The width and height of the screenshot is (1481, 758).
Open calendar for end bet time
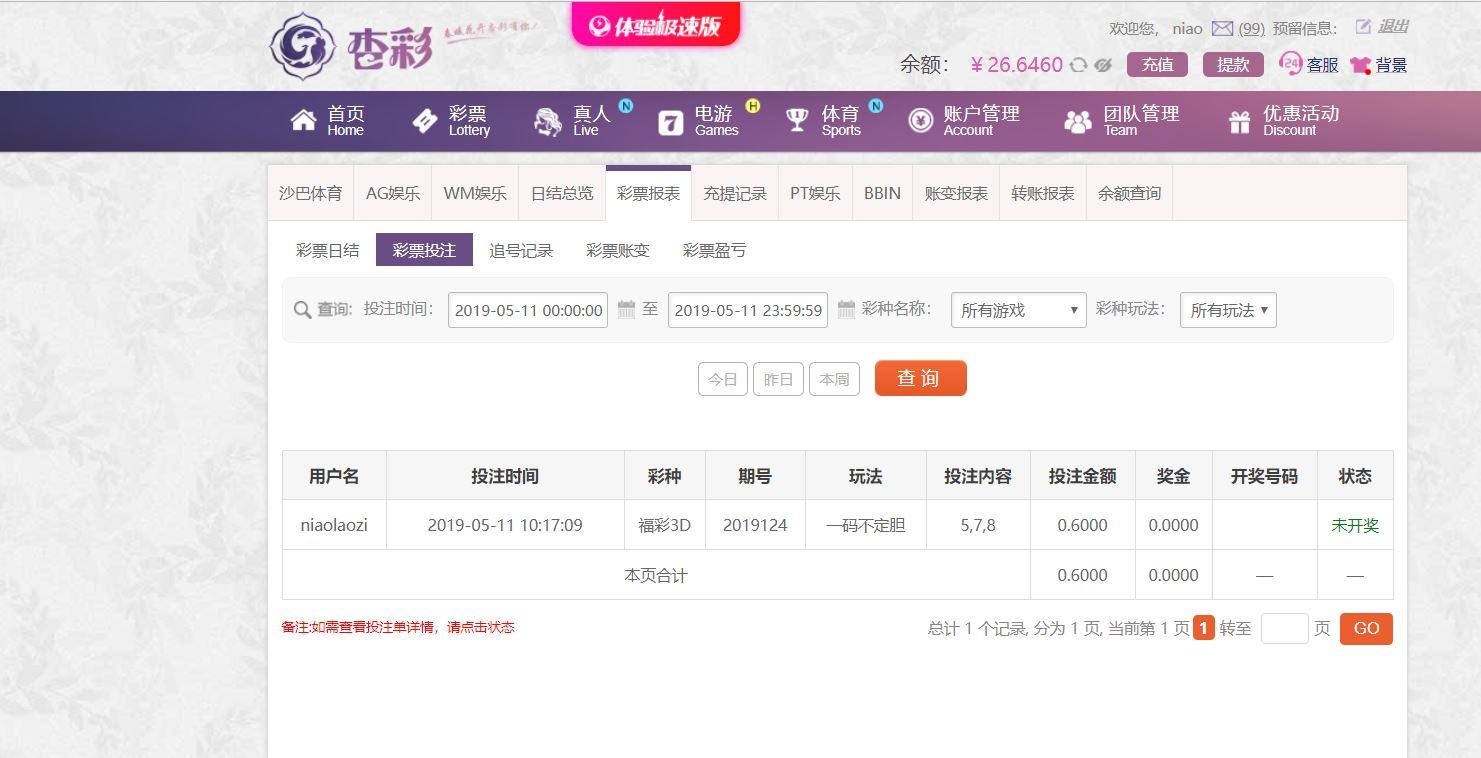tap(846, 310)
